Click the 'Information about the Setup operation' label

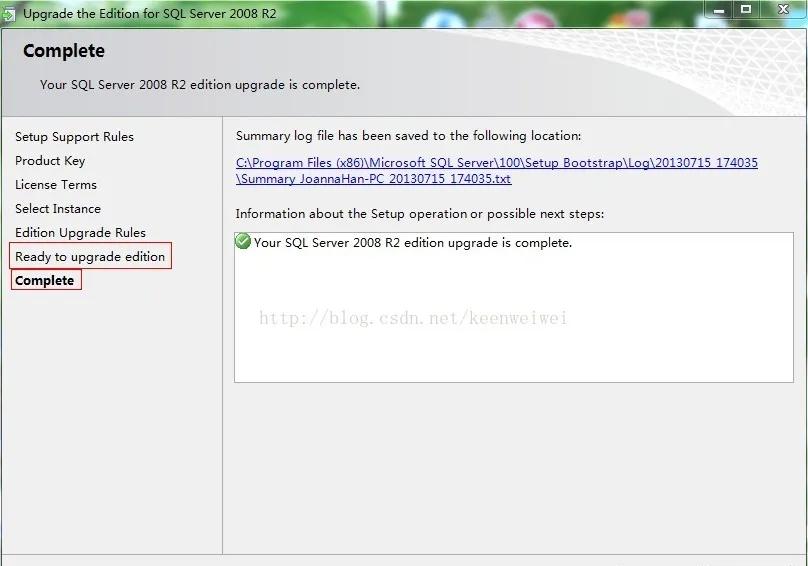(419, 213)
